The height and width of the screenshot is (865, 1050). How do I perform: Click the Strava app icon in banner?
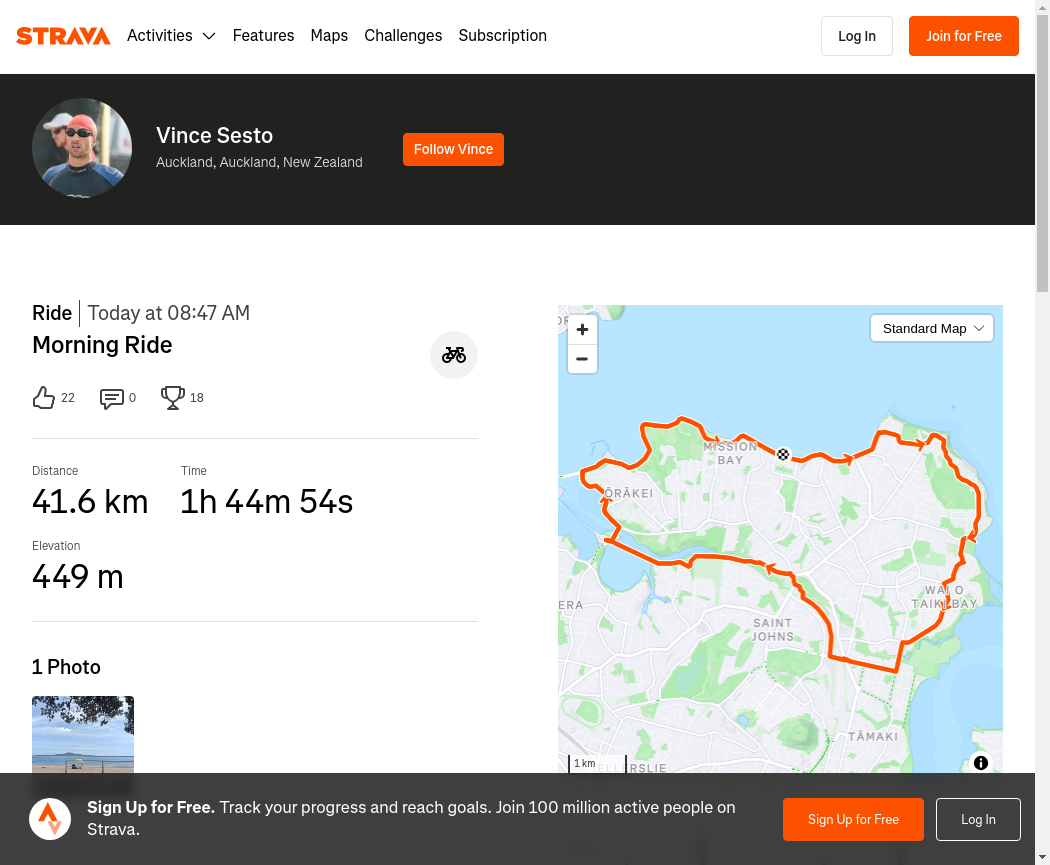tap(50, 819)
